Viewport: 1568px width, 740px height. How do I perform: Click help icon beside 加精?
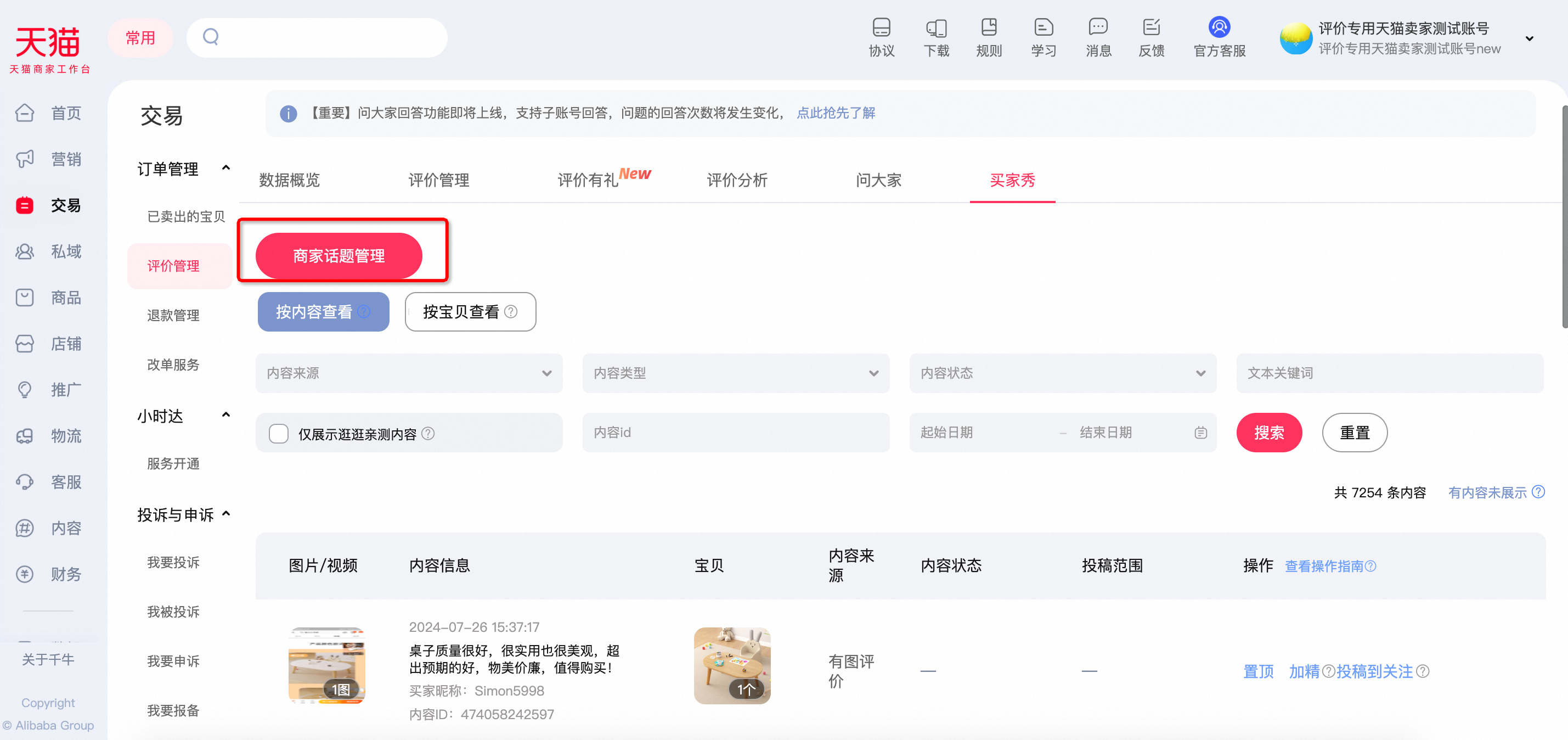(x=1328, y=671)
